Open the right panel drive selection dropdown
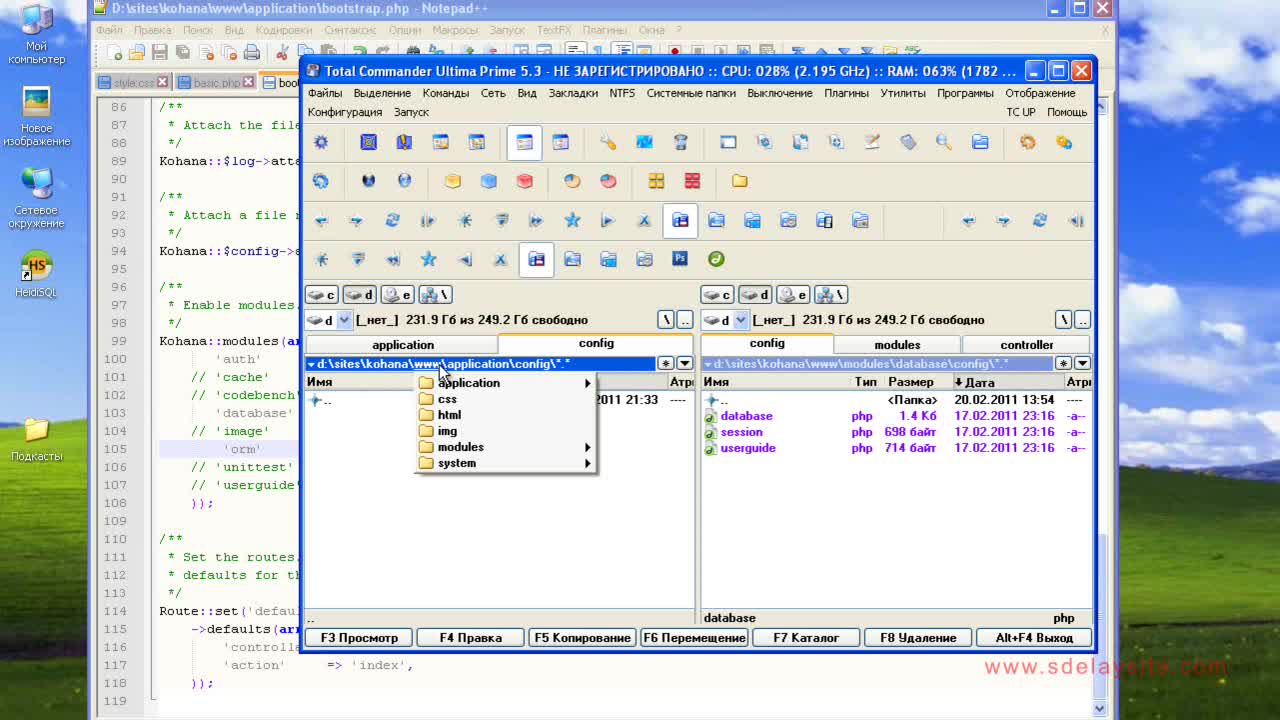1280x720 pixels. [740, 320]
